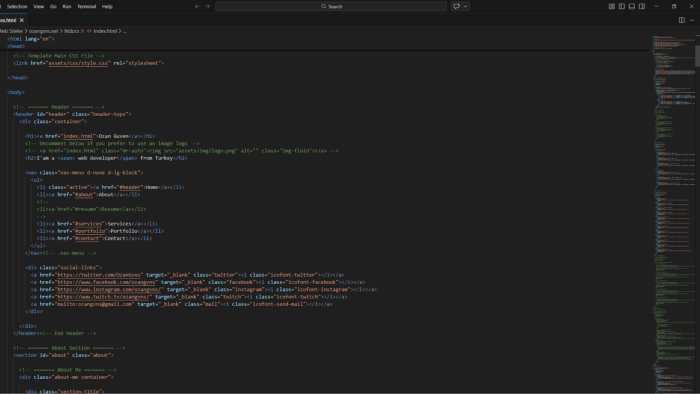
Task: Click the vertical scrollbar thumb
Action: pyautogui.click(x=697, y=56)
